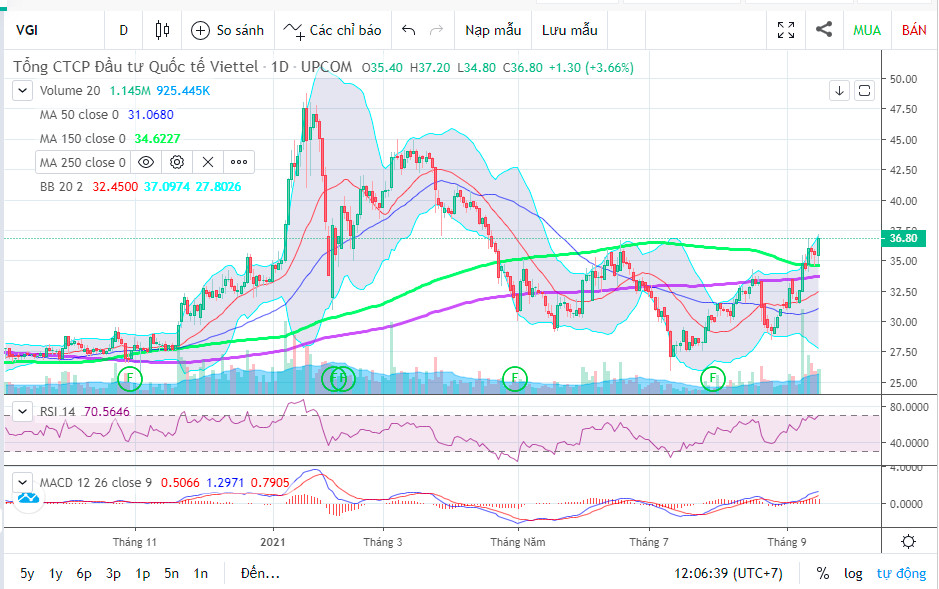The image size is (939, 589).
Task: Click the Lưu mẫu button
Action: tap(569, 30)
